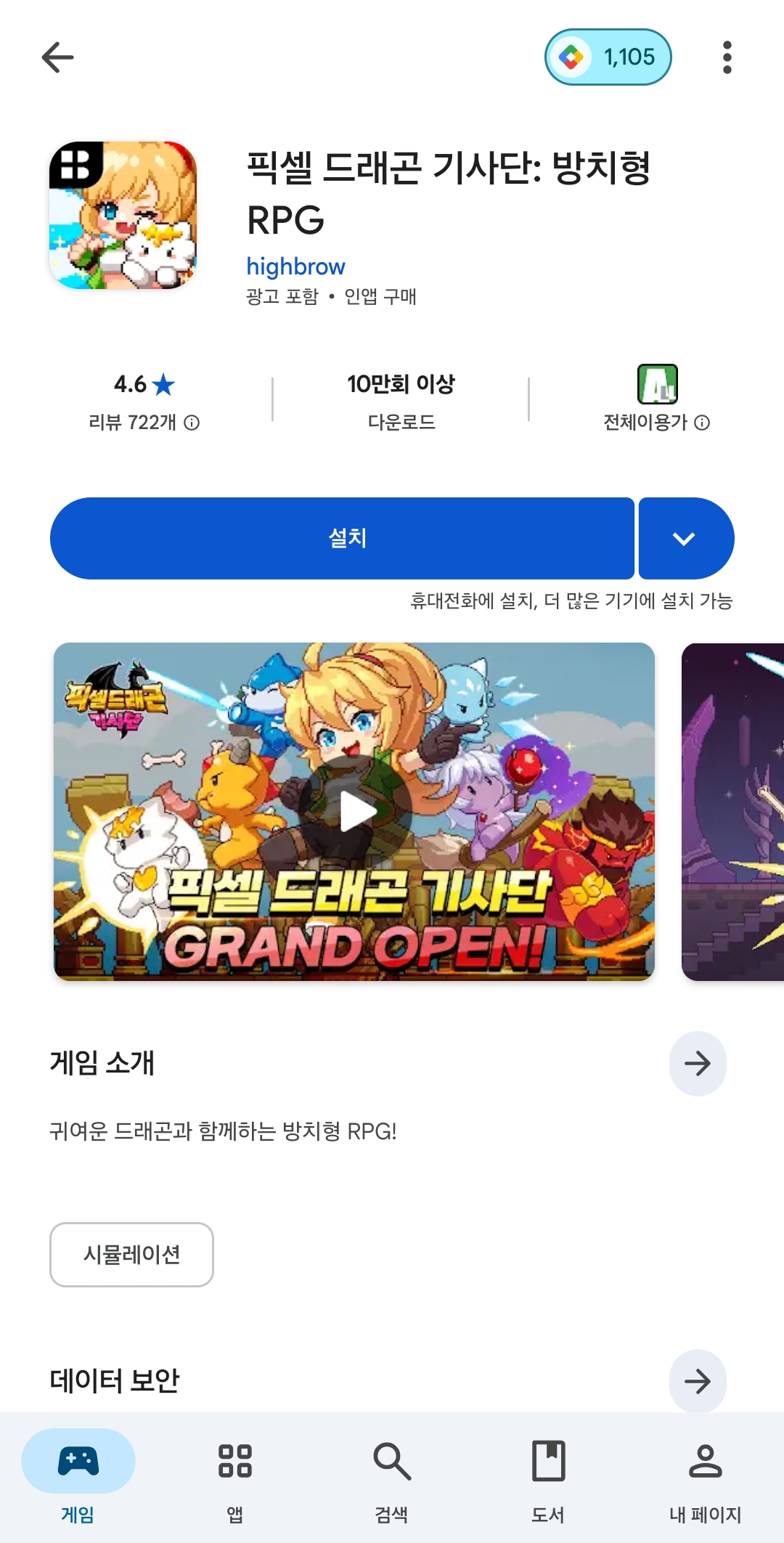Screen dimensions: 784x1543
Task: Install the game with 설치 button
Action: (x=342, y=538)
